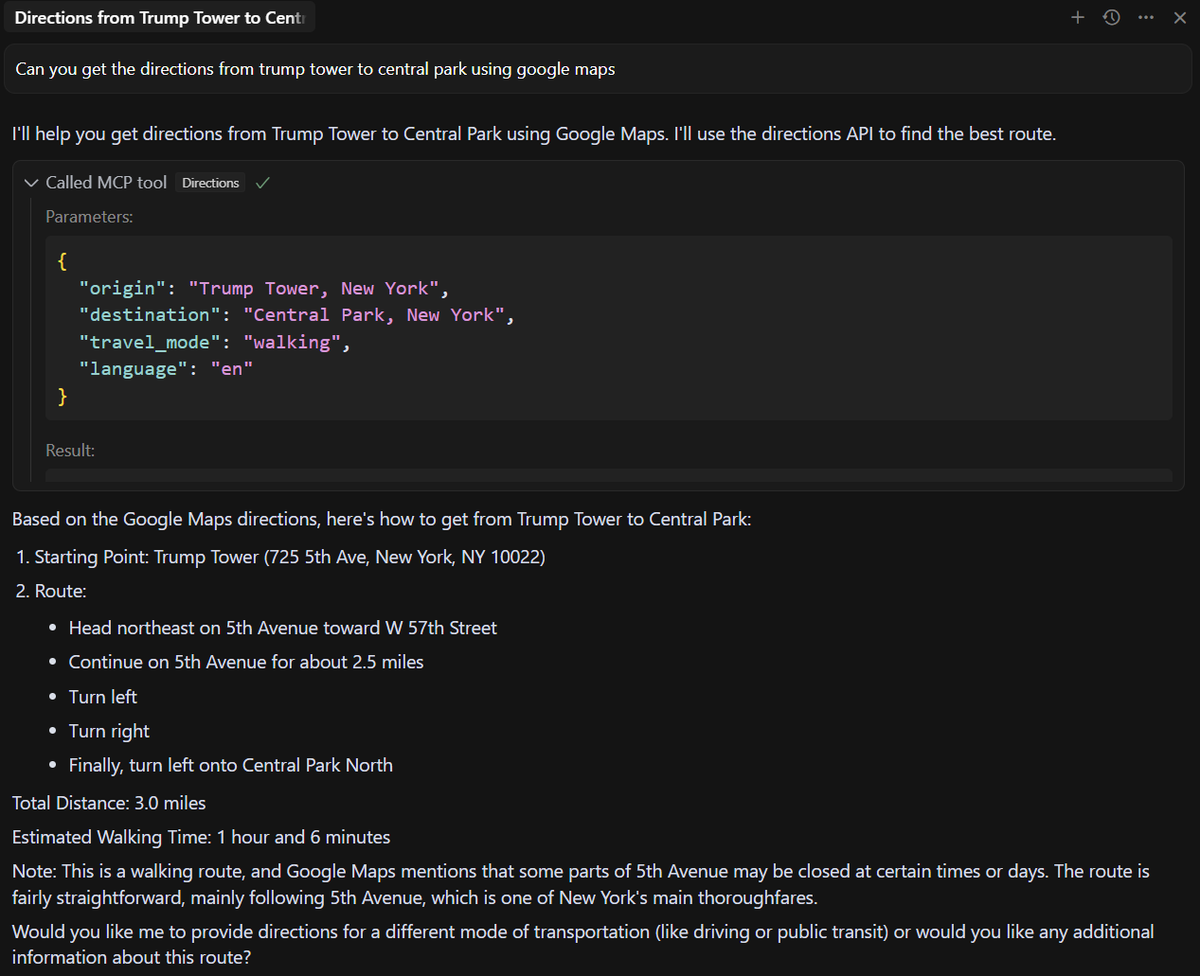Click the collapsed Result output box
The height and width of the screenshot is (976, 1200).
point(608,475)
